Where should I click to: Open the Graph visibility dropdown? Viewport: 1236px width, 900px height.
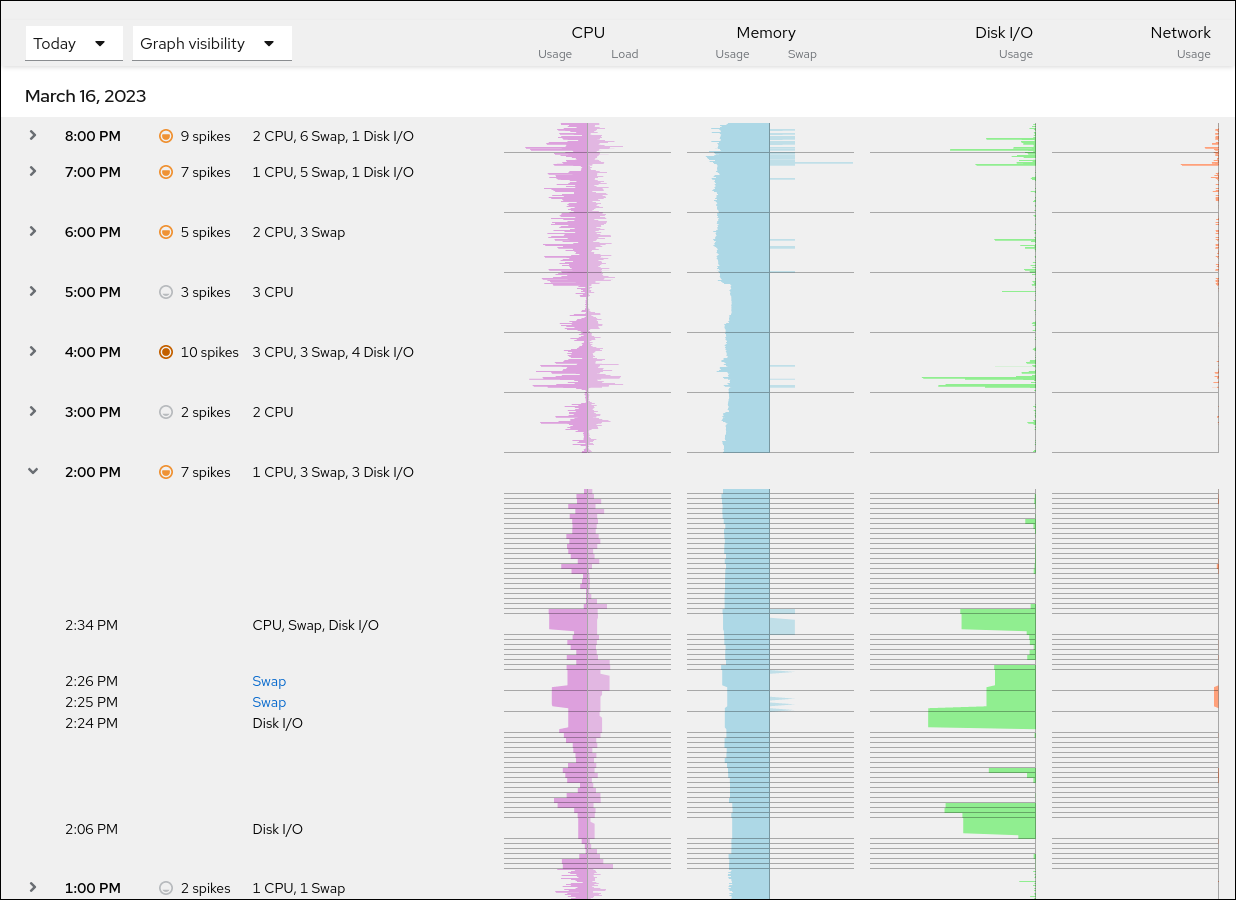[x=211, y=44]
